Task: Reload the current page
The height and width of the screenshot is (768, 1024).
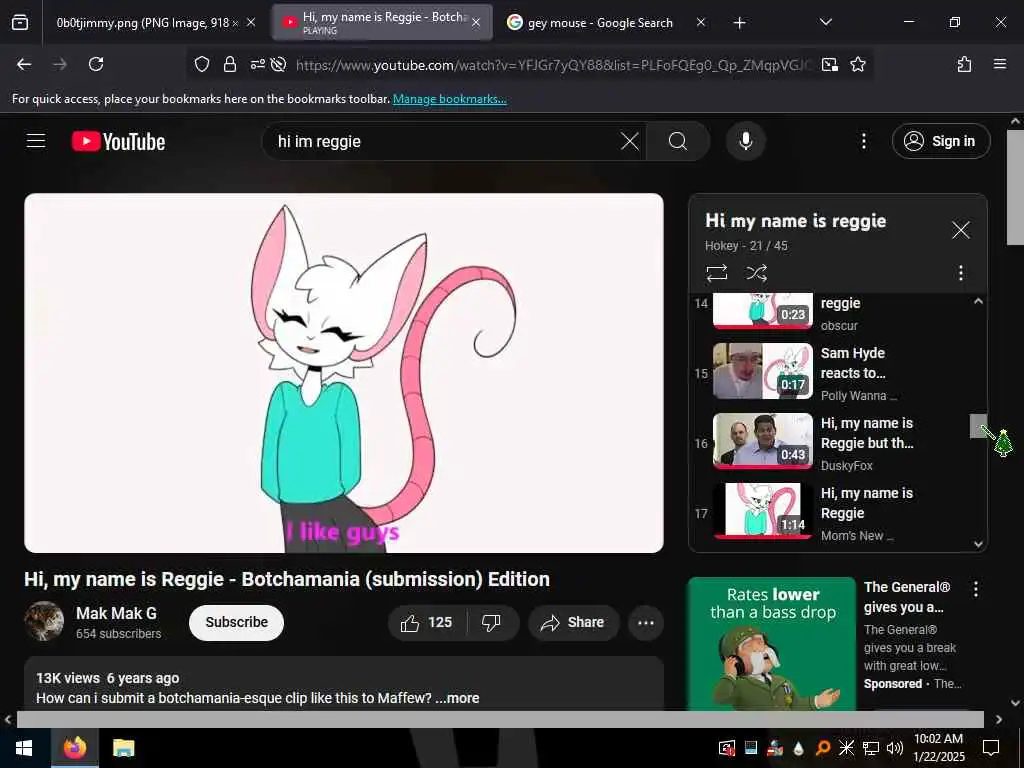Action: coord(96,64)
